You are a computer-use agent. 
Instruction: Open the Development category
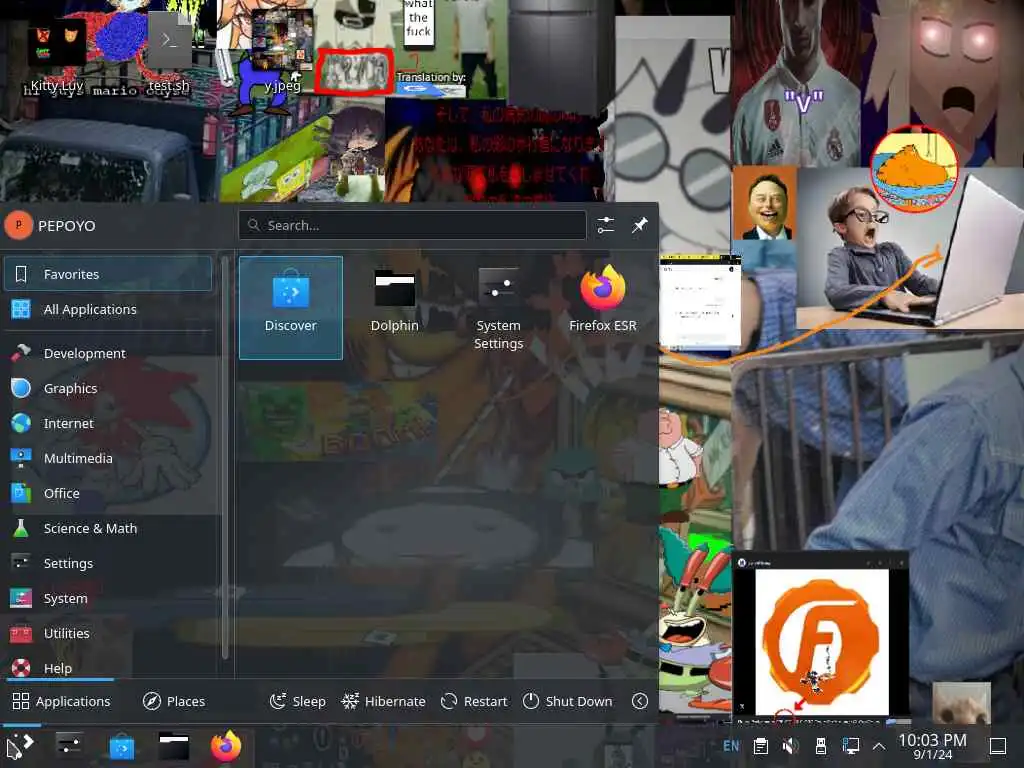tap(108, 353)
